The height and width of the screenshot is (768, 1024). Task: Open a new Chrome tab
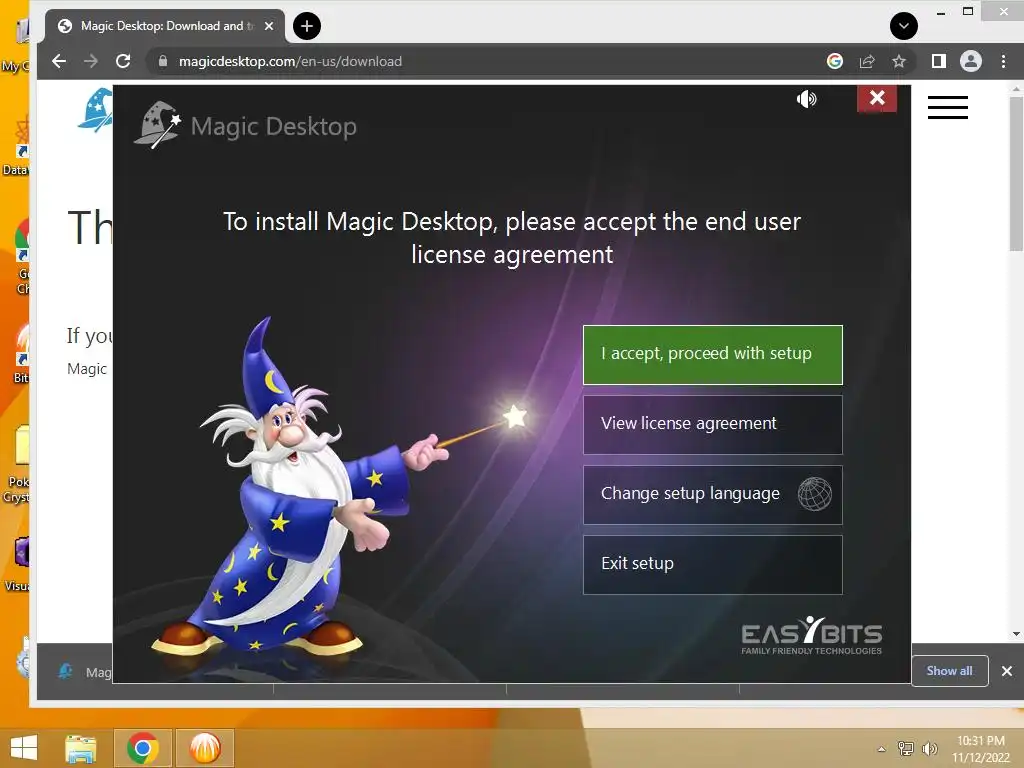click(306, 26)
